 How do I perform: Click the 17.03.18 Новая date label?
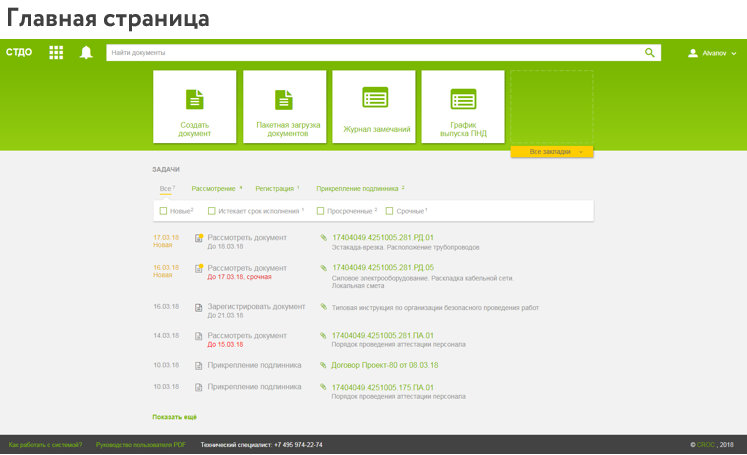point(166,241)
